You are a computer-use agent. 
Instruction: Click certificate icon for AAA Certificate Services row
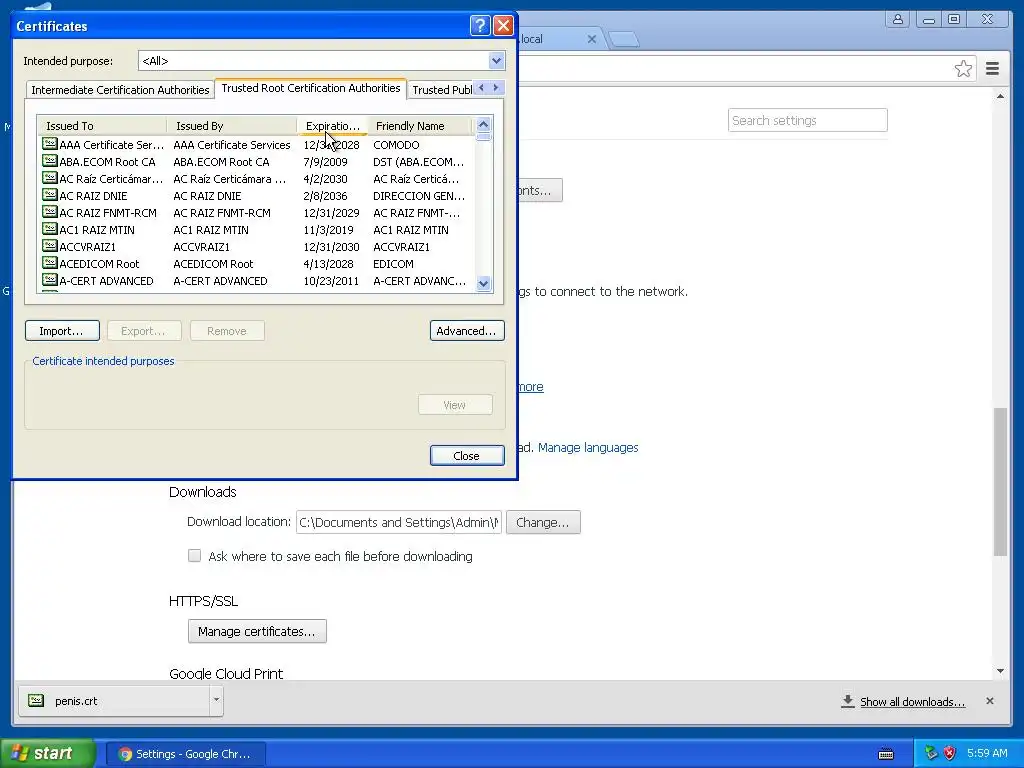coord(50,144)
